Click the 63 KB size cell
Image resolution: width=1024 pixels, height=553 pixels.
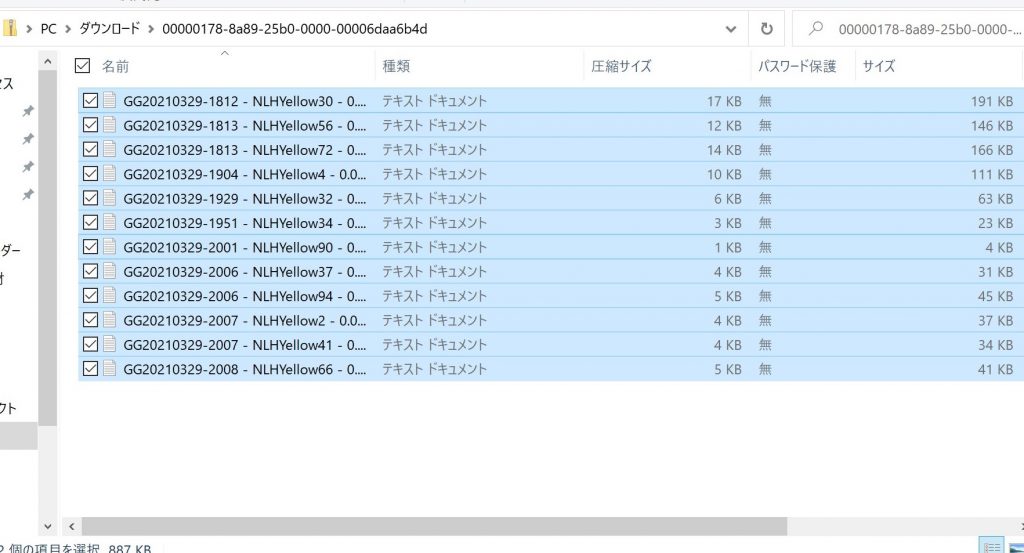pyautogui.click(x=995, y=198)
